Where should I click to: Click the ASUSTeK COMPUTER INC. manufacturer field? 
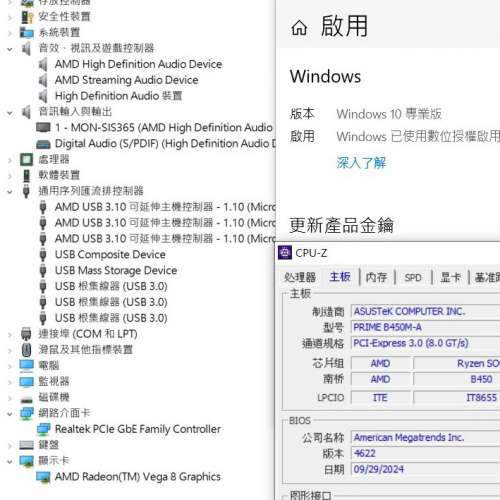coord(426,312)
